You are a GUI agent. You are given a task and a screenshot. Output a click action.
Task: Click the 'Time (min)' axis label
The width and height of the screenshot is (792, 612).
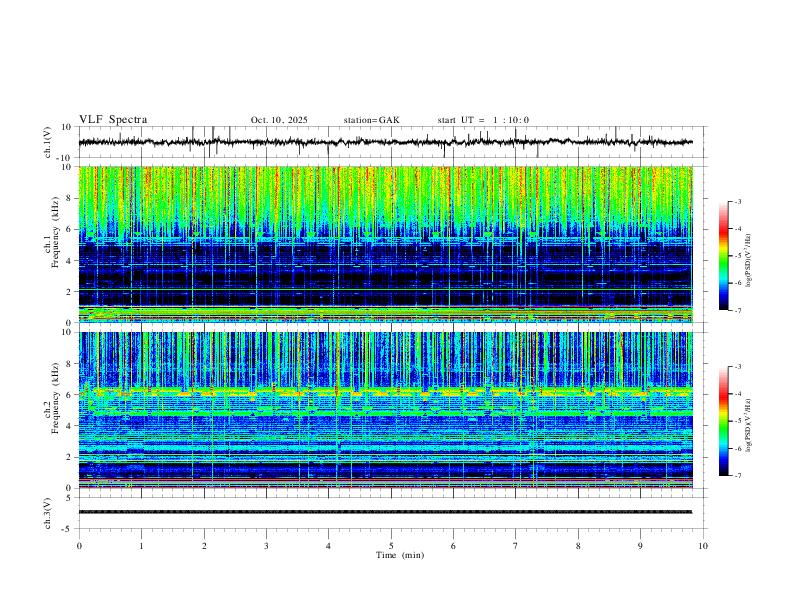[x=400, y=555]
